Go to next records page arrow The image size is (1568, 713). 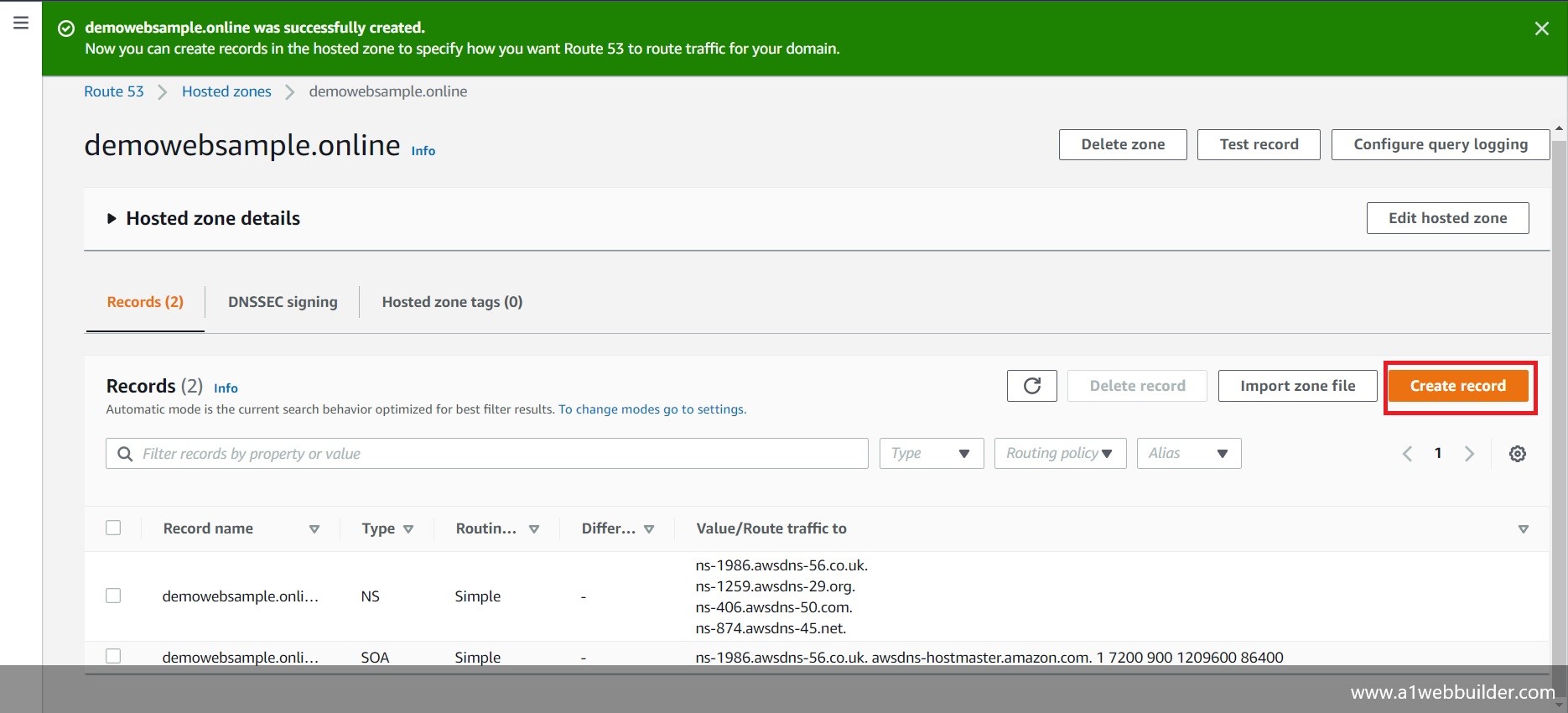click(x=1469, y=454)
